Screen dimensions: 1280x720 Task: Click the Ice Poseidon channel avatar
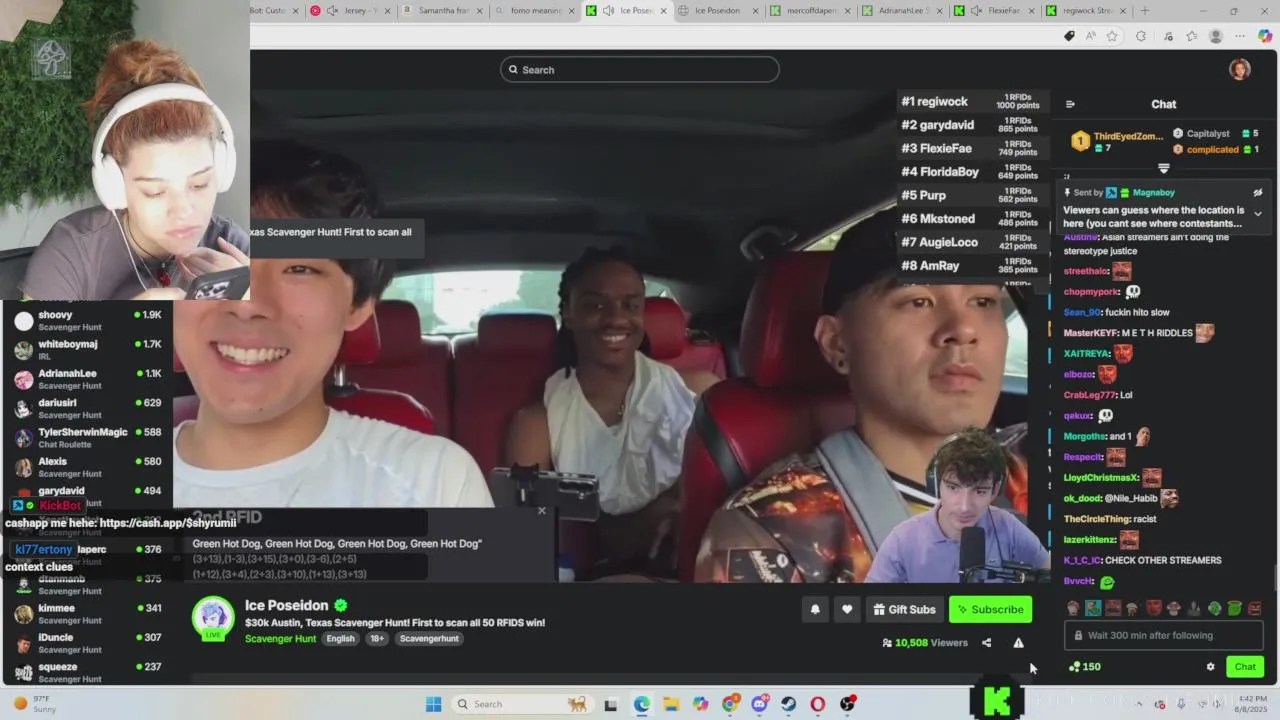pyautogui.click(x=213, y=617)
